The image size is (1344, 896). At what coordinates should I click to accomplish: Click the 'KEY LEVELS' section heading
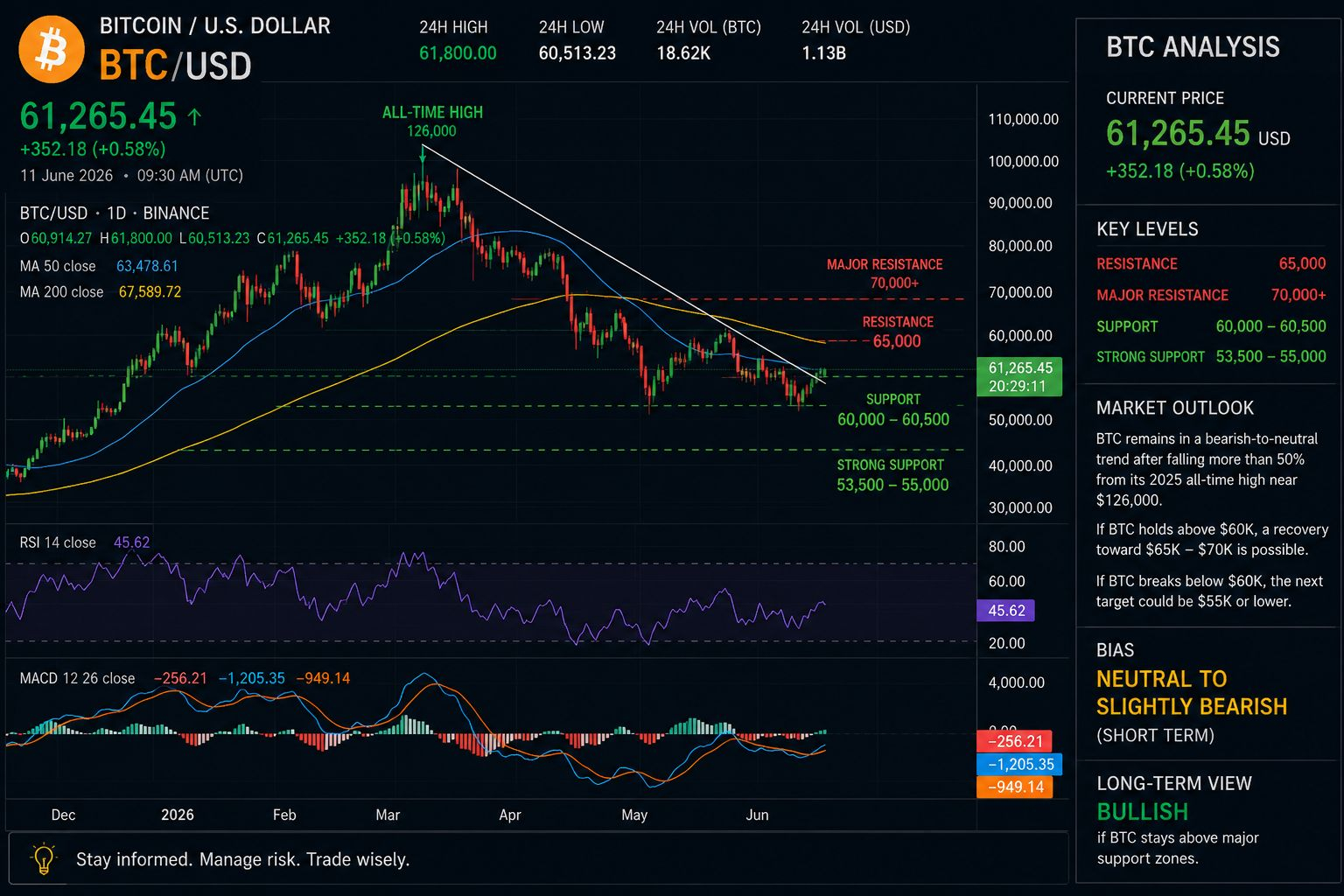1147,229
